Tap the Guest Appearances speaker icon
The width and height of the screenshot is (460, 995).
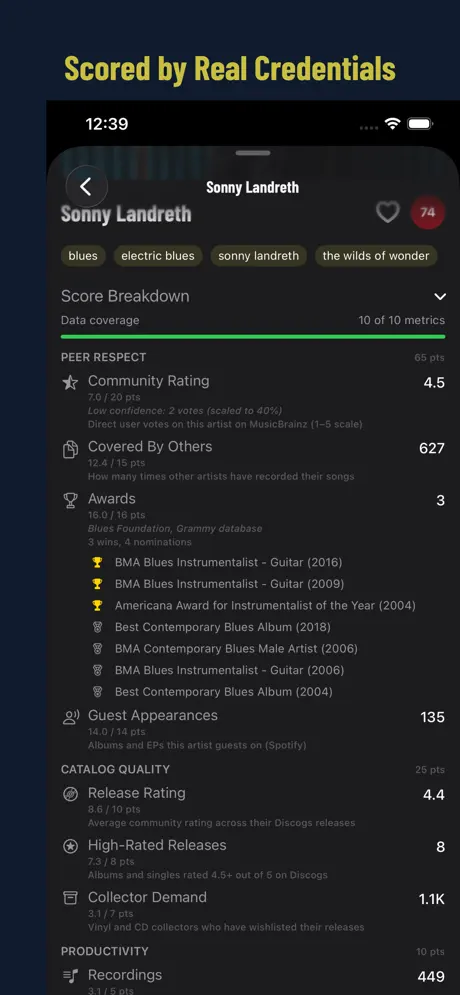pyautogui.click(x=70, y=718)
